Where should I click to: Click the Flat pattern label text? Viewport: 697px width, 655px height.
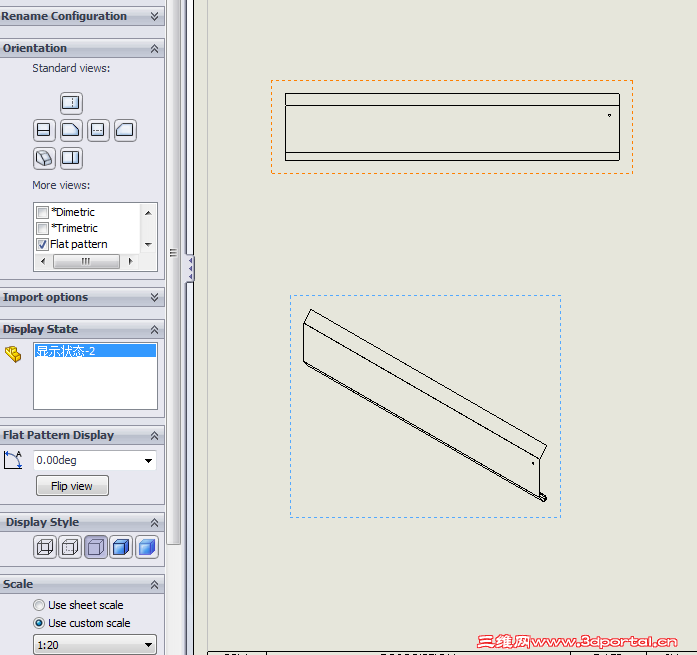point(79,244)
